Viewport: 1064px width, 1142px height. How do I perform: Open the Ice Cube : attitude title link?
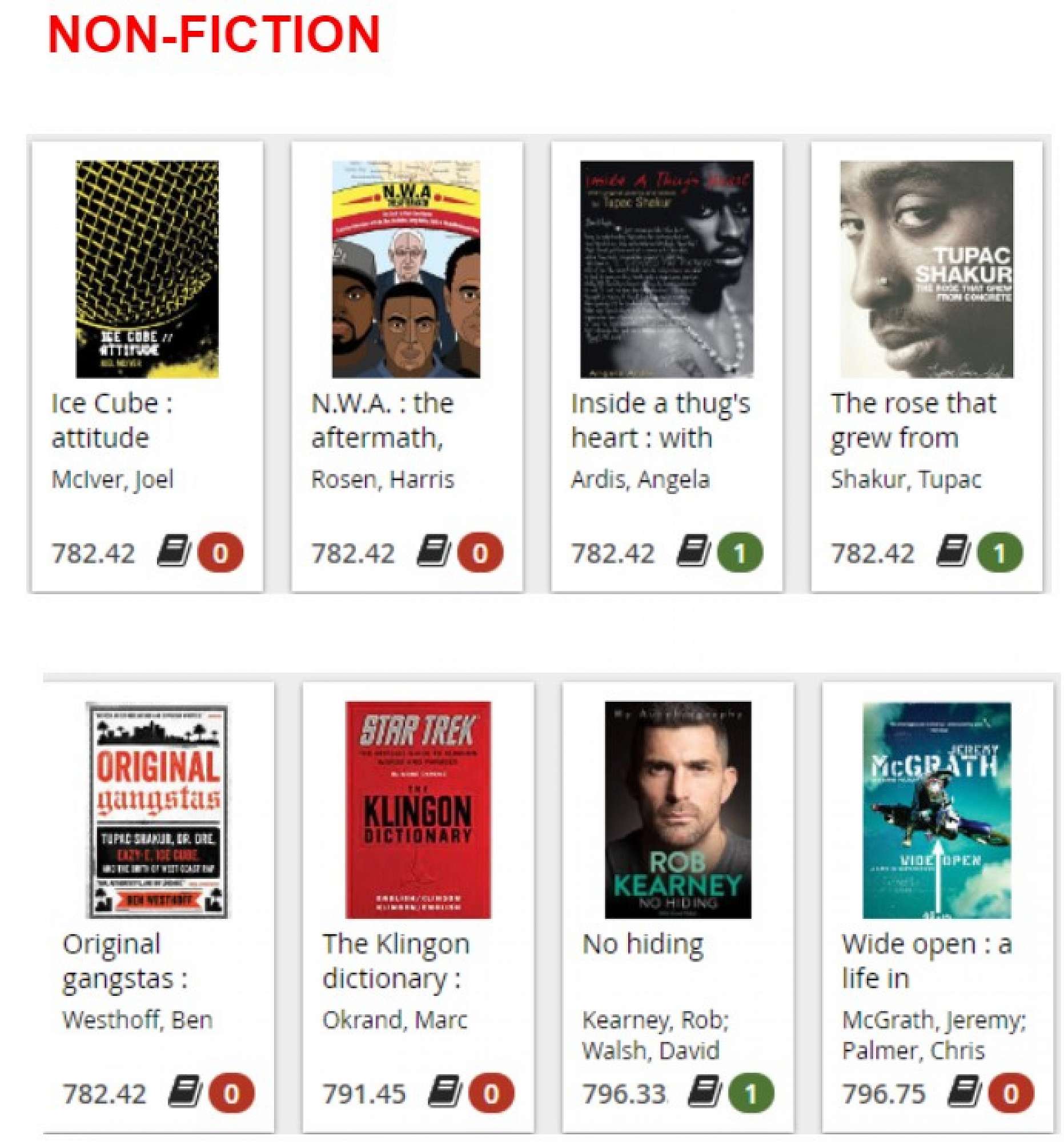pos(112,420)
